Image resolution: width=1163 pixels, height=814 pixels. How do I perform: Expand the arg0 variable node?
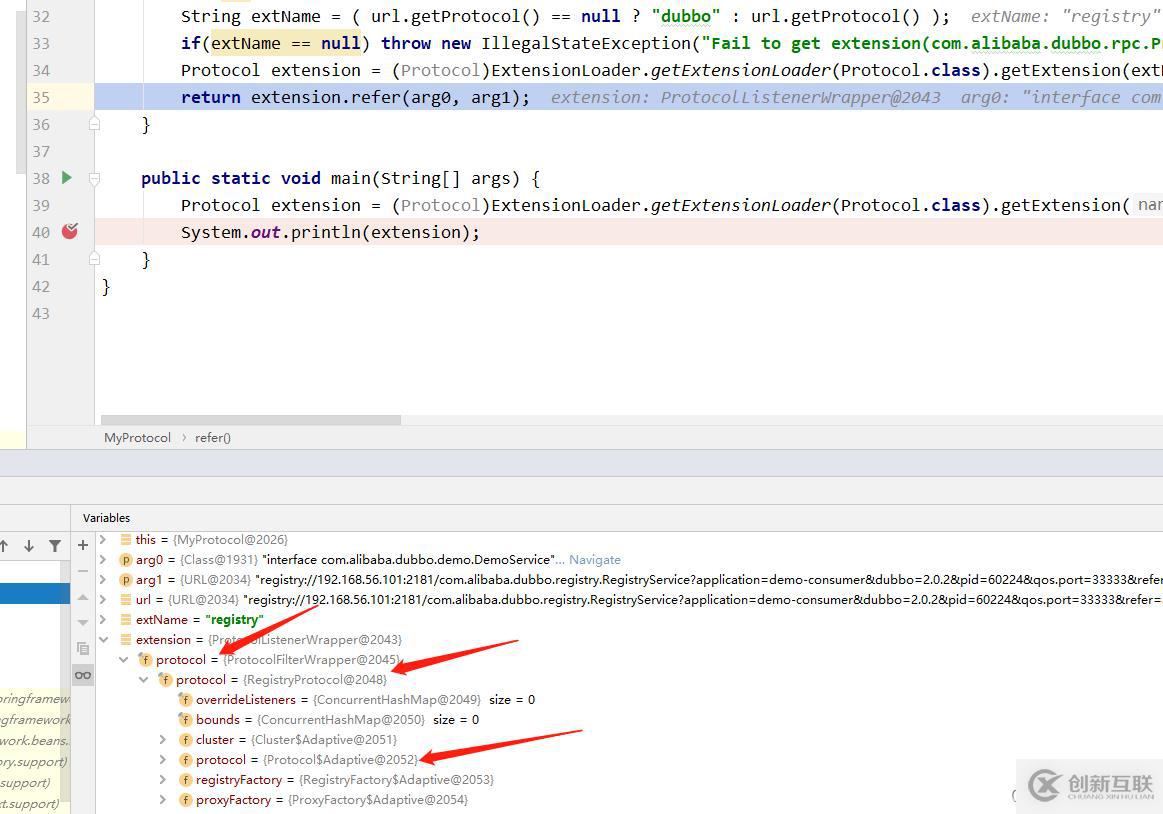[104, 560]
